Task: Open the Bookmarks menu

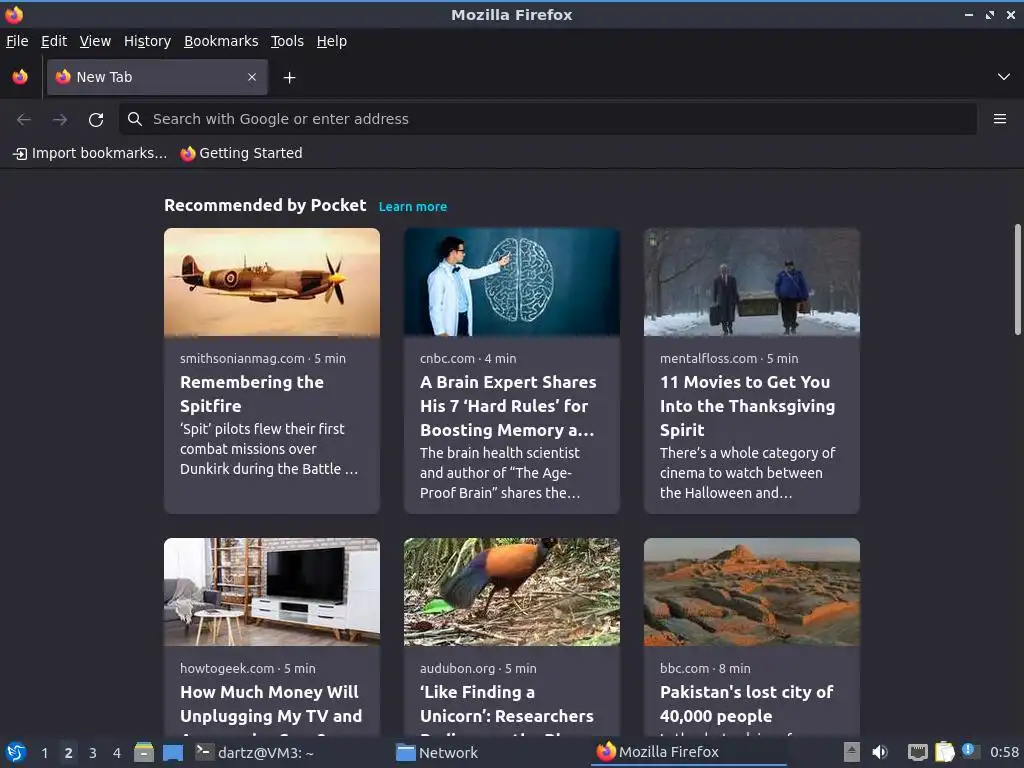Action: [x=221, y=41]
